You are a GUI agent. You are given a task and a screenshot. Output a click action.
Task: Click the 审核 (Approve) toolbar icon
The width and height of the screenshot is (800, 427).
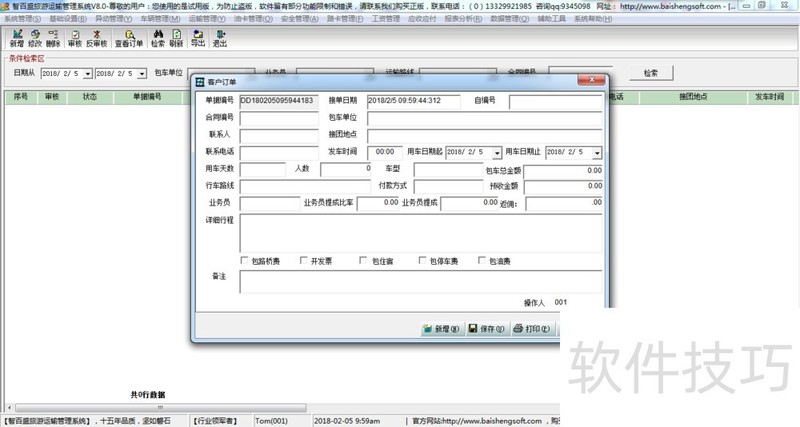[x=74, y=39]
